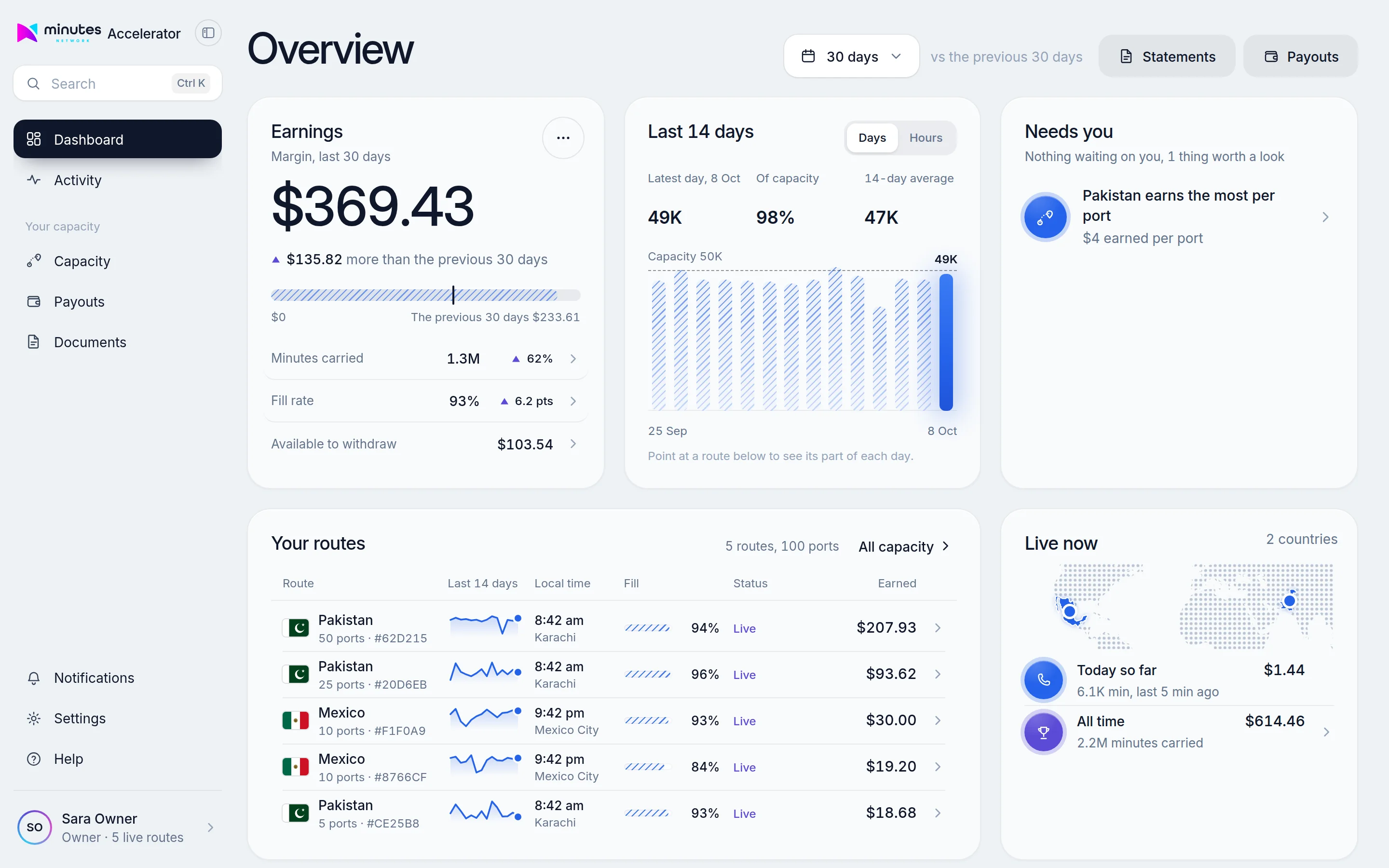Open Help via the question mark icon
Viewport: 1389px width, 868px height.
[34, 759]
